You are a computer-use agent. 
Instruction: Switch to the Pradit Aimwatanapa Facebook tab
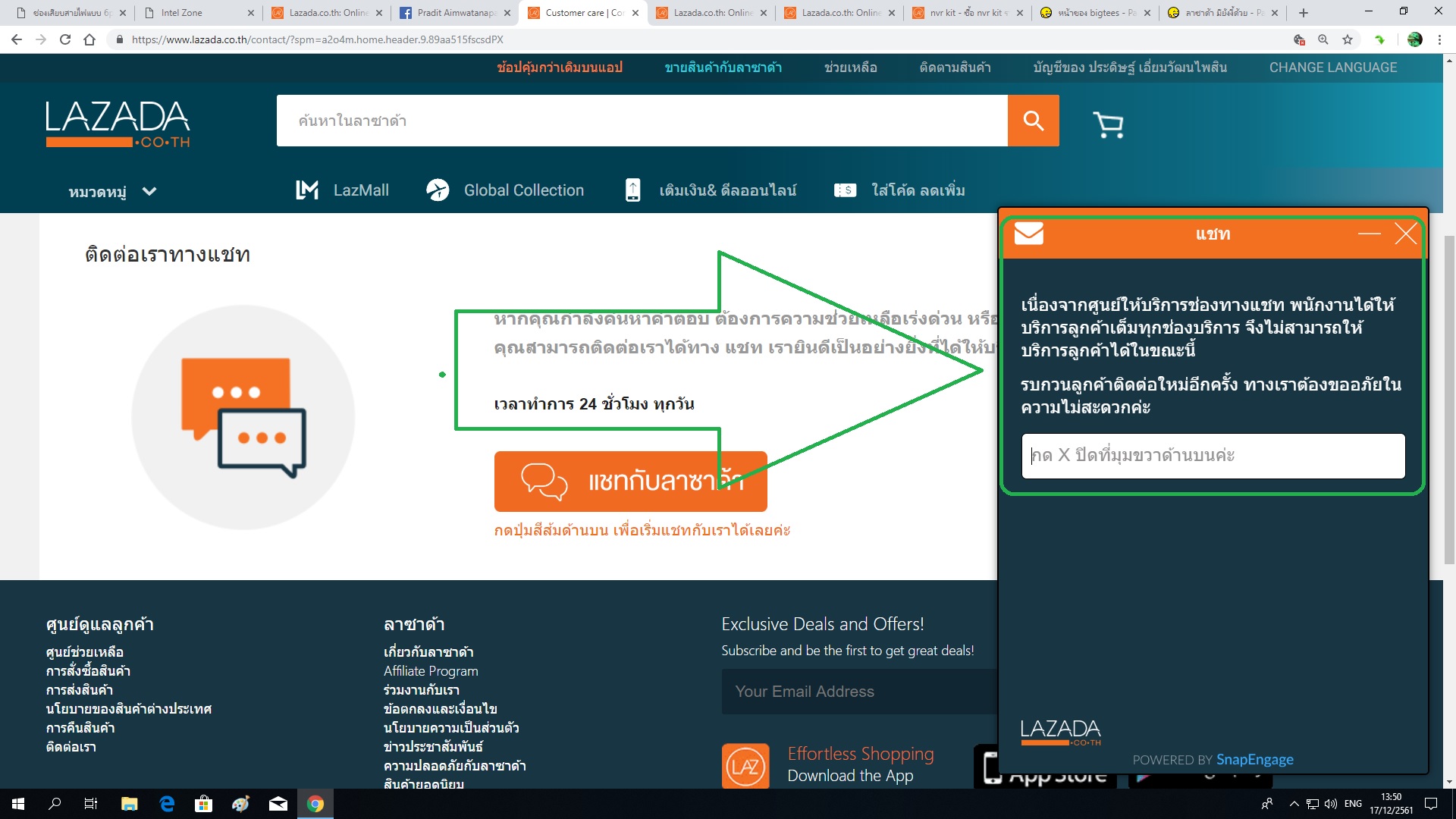coord(455,13)
